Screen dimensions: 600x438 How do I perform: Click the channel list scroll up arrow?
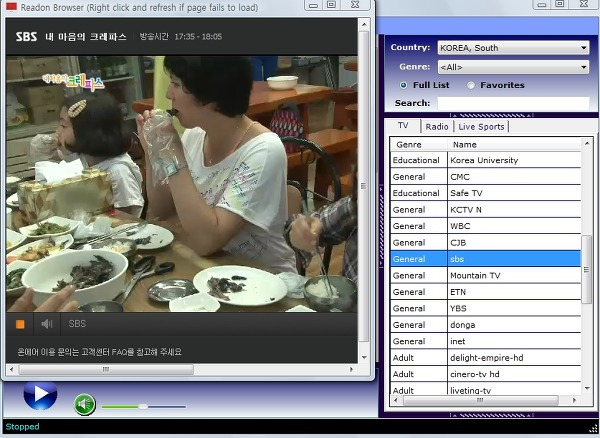[x=587, y=143]
